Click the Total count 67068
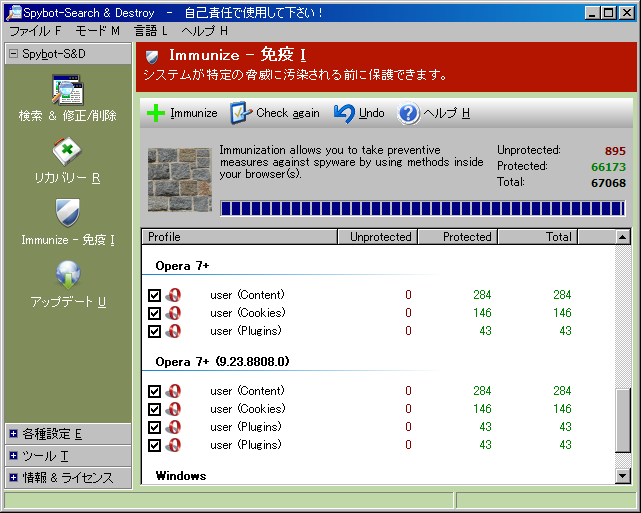 coord(608,183)
